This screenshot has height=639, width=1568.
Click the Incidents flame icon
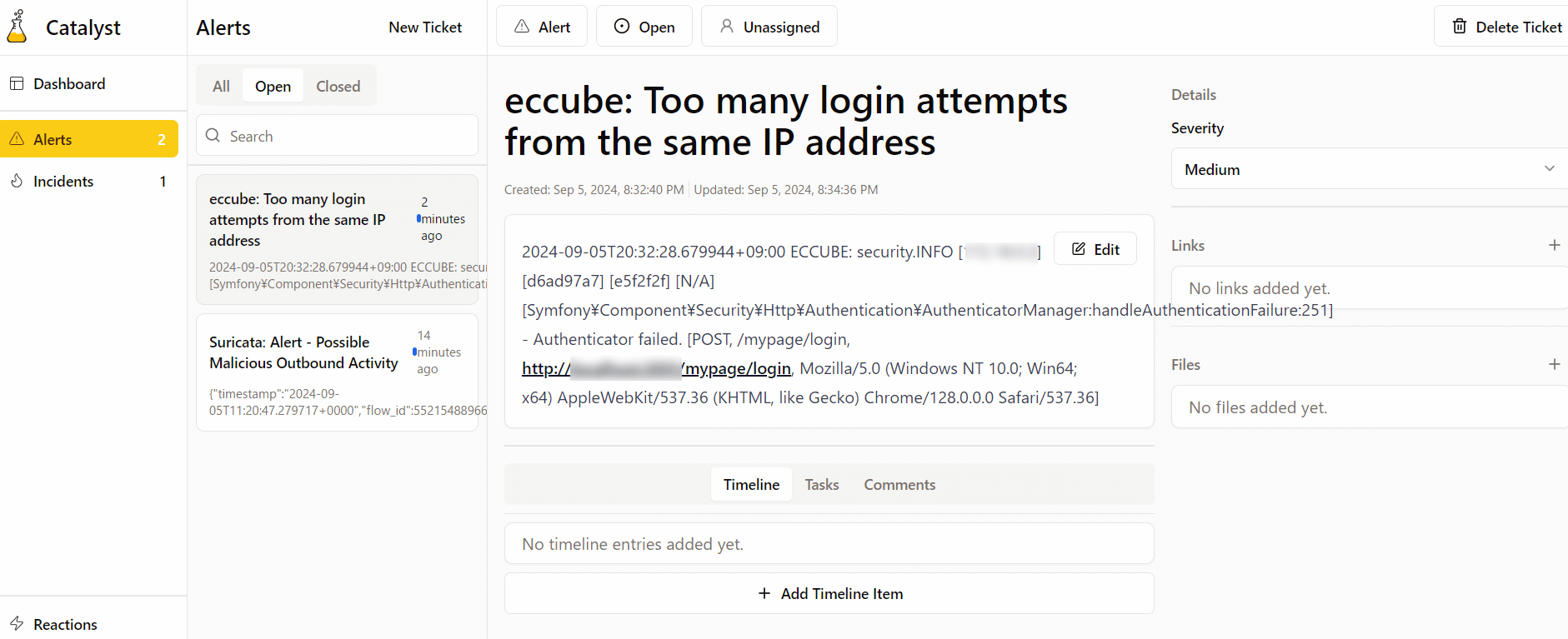[17, 181]
